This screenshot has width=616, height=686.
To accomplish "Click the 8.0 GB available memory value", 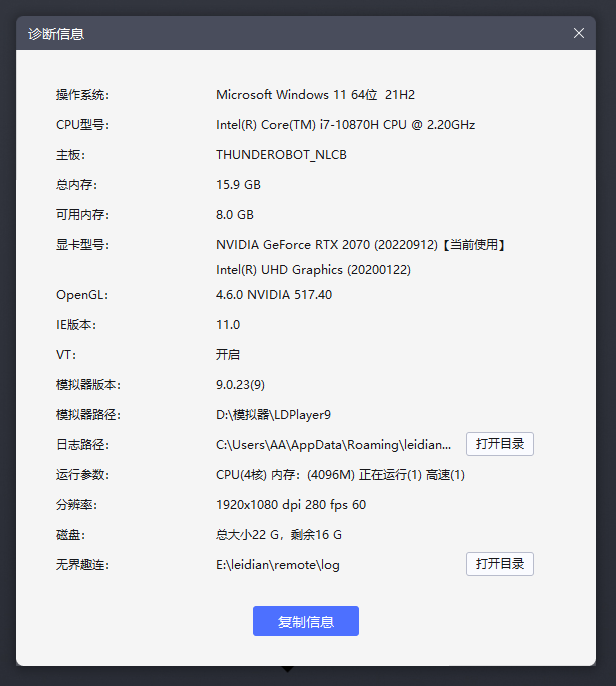I will click(235, 215).
